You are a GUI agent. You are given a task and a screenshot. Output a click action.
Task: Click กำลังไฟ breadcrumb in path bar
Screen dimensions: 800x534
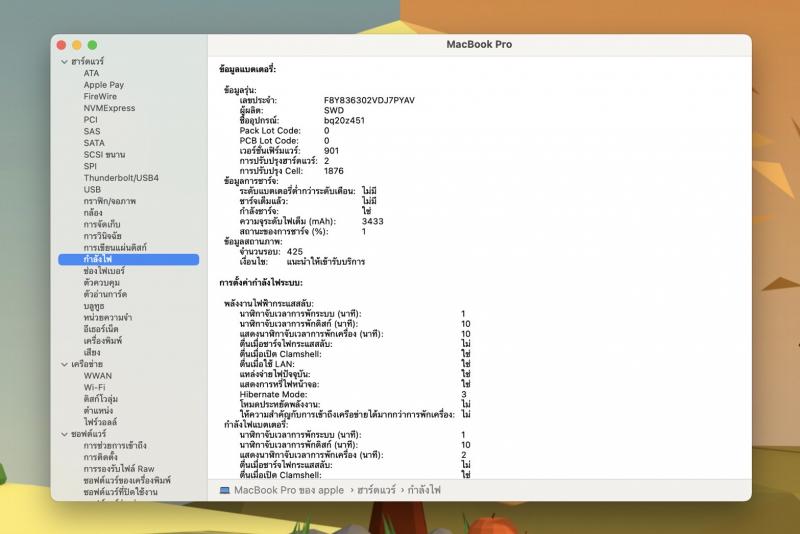pyautogui.click(x=424, y=490)
